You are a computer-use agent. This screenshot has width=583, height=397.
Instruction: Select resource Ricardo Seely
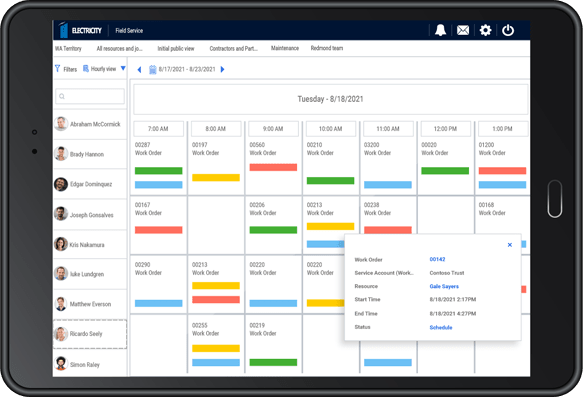coord(90,334)
